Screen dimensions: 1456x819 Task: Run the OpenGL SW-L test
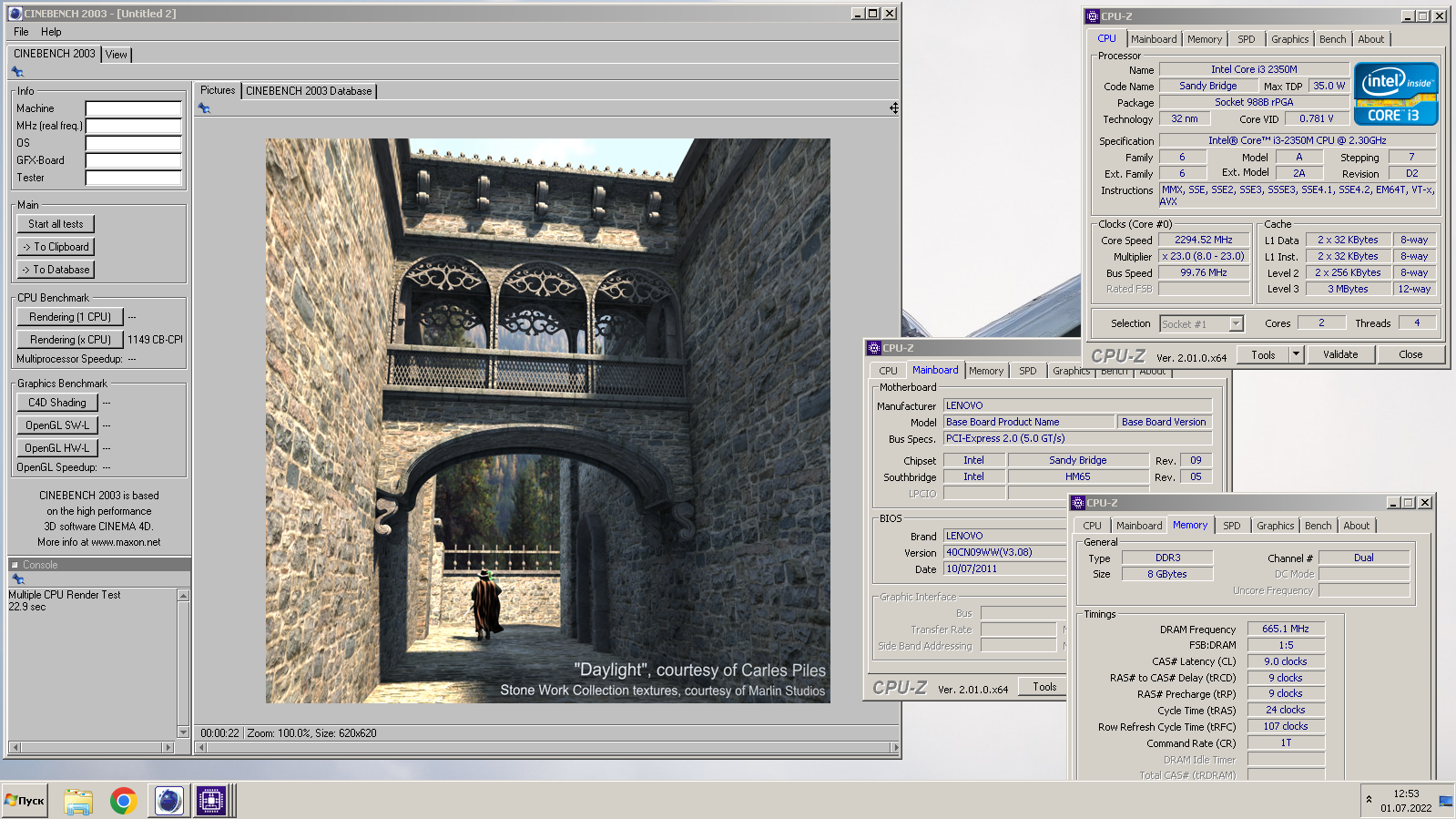coord(57,425)
